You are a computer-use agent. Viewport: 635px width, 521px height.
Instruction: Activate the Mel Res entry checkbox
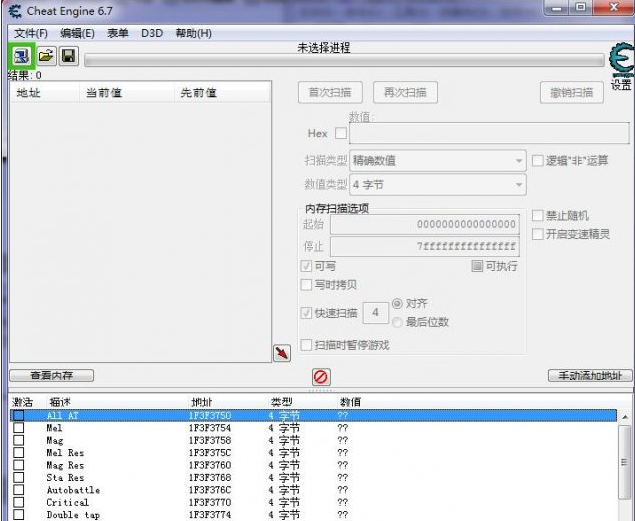click(x=19, y=452)
